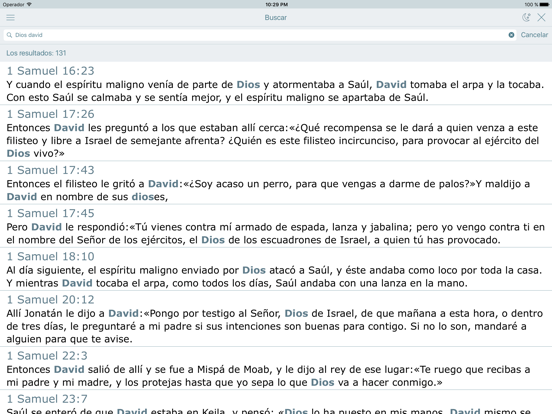Tap the Wi-Fi icon in status bar
552x414 pixels.
click(x=29, y=5)
